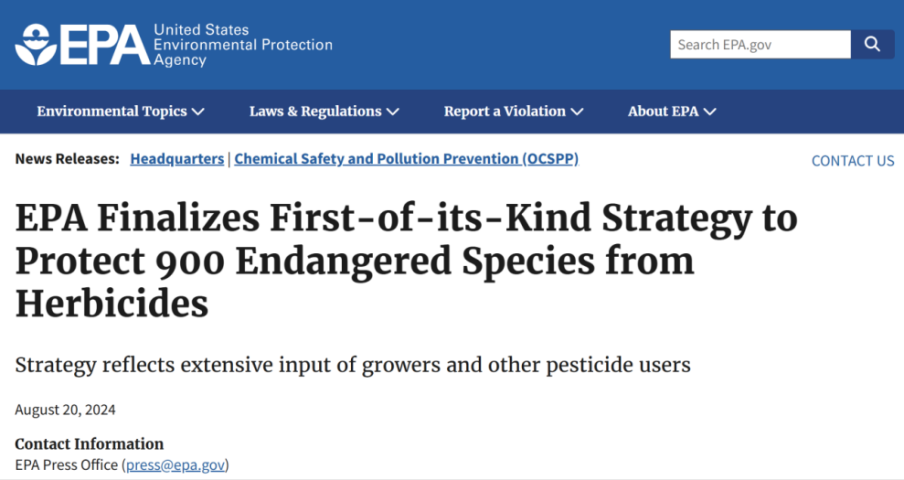Click inside the Search EPA.gov field
The width and height of the screenshot is (904, 480).
[x=760, y=44]
